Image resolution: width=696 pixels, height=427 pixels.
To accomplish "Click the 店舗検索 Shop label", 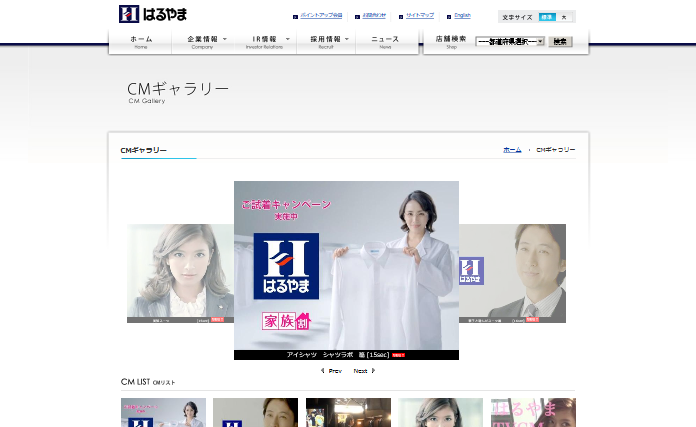I will click(451, 41).
